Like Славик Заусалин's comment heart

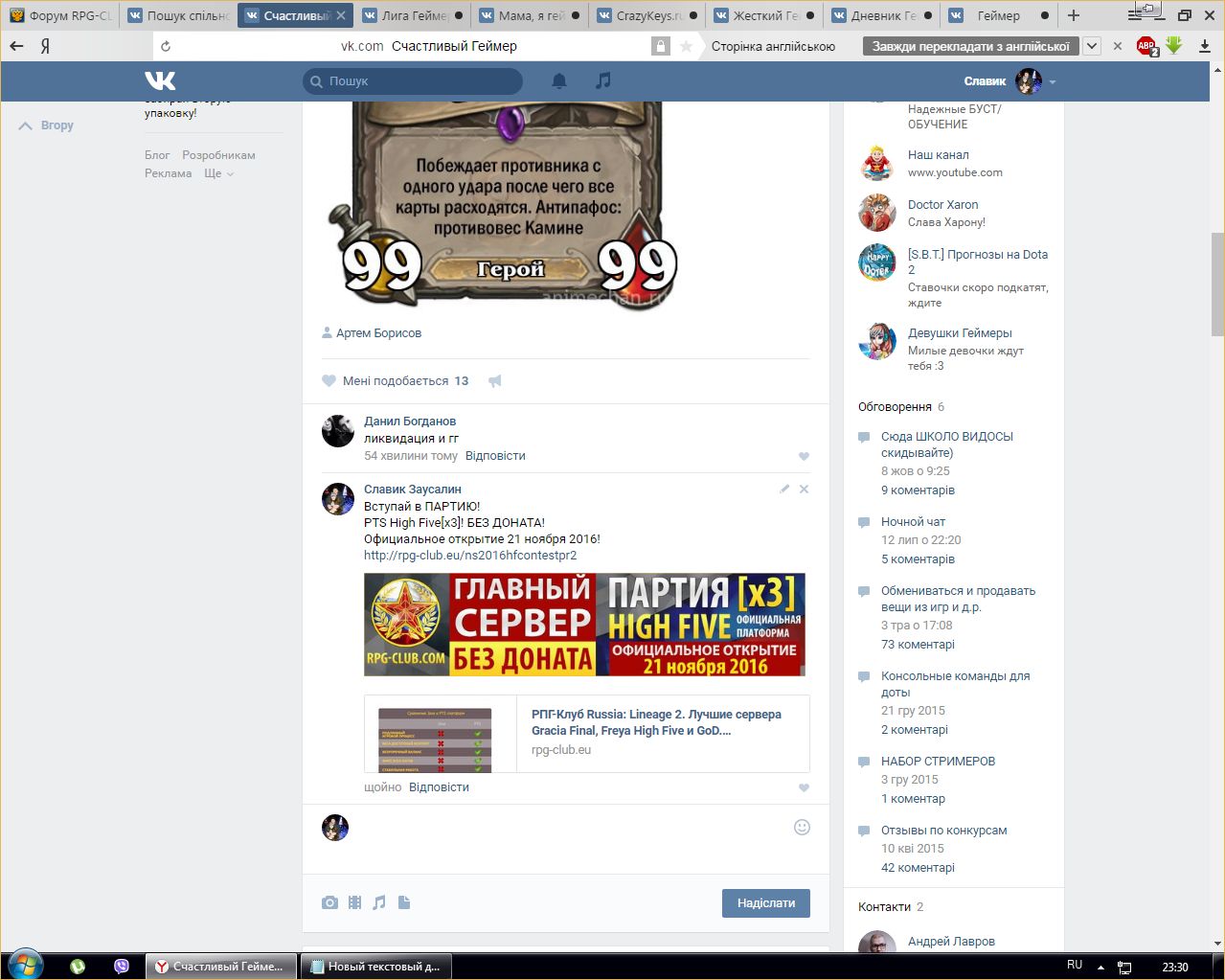(x=804, y=787)
